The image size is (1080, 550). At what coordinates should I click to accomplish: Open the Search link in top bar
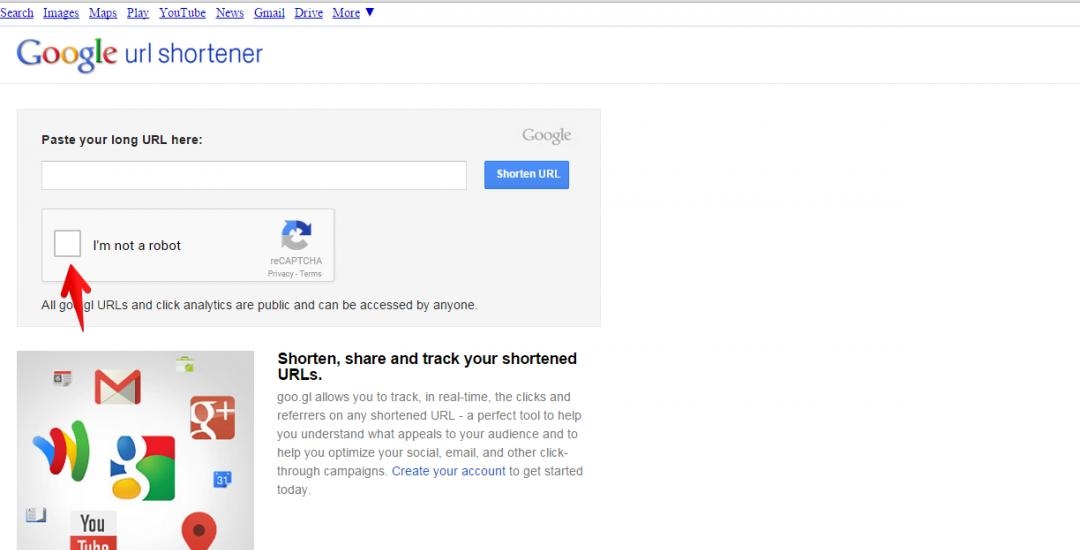click(17, 13)
